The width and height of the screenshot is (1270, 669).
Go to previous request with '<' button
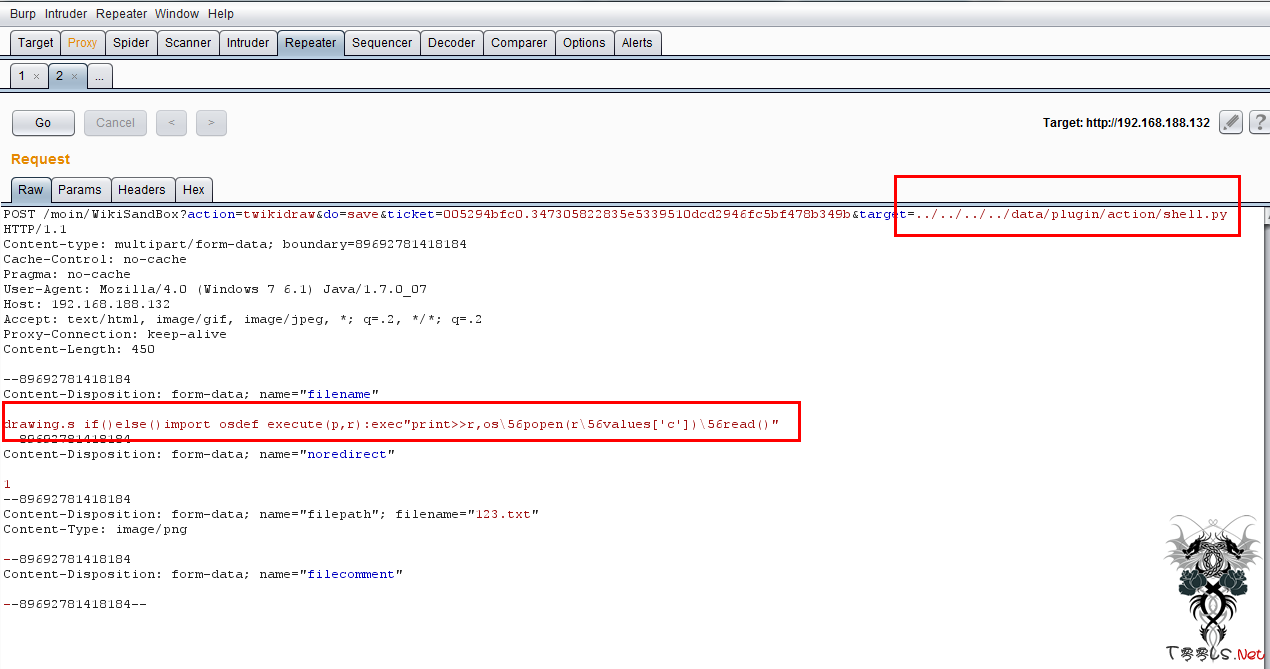171,123
